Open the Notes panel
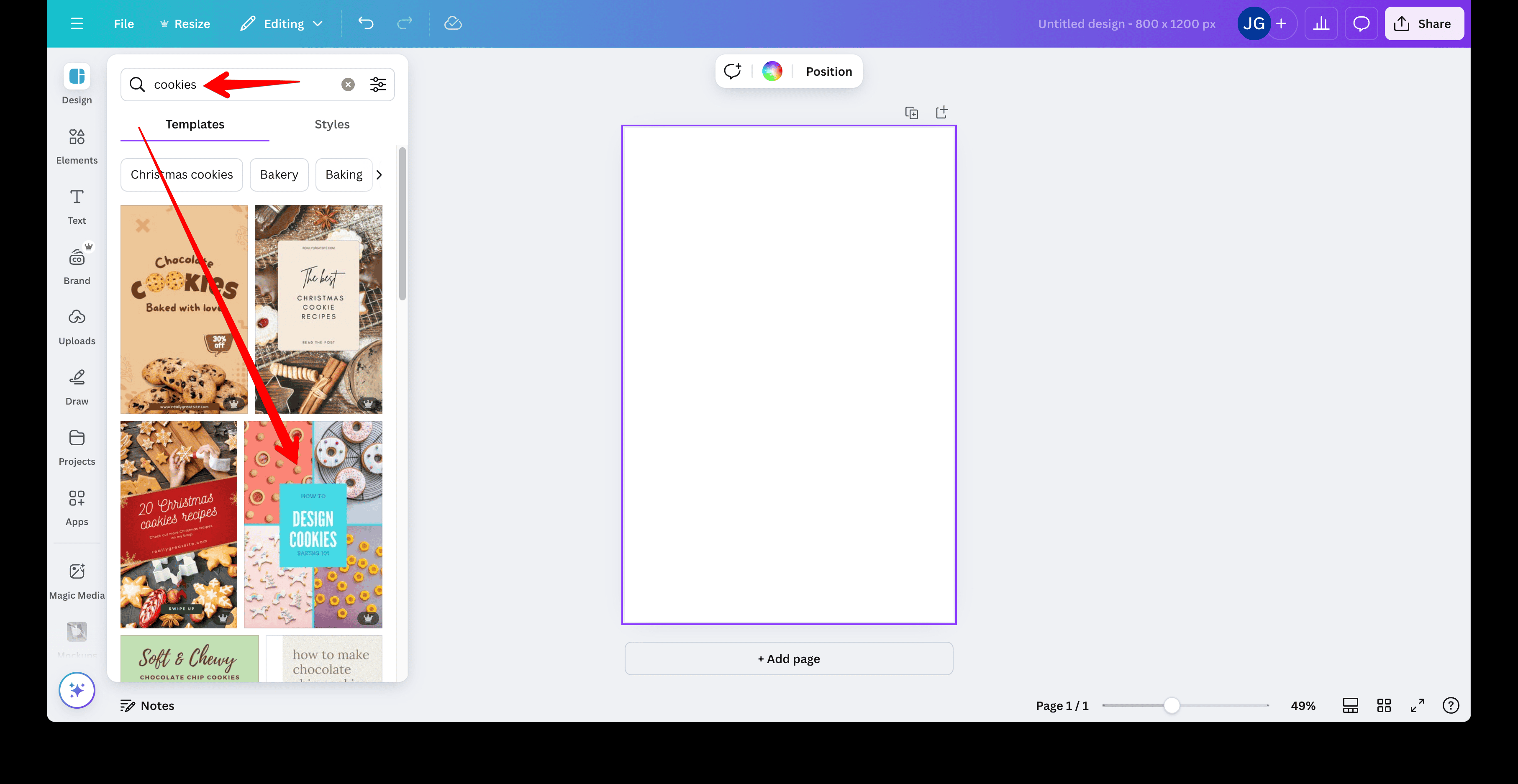1518x784 pixels. 147,706
